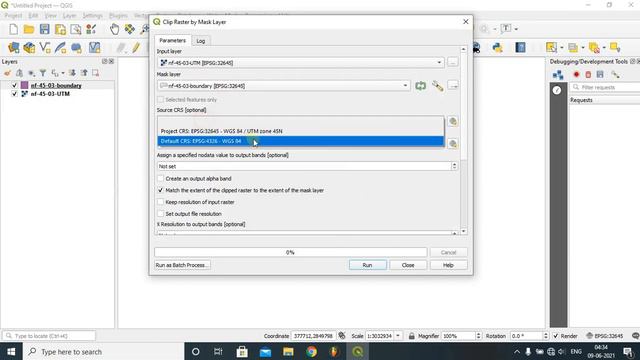
Task: Click the nodata value Not set field
Action: 304,166
